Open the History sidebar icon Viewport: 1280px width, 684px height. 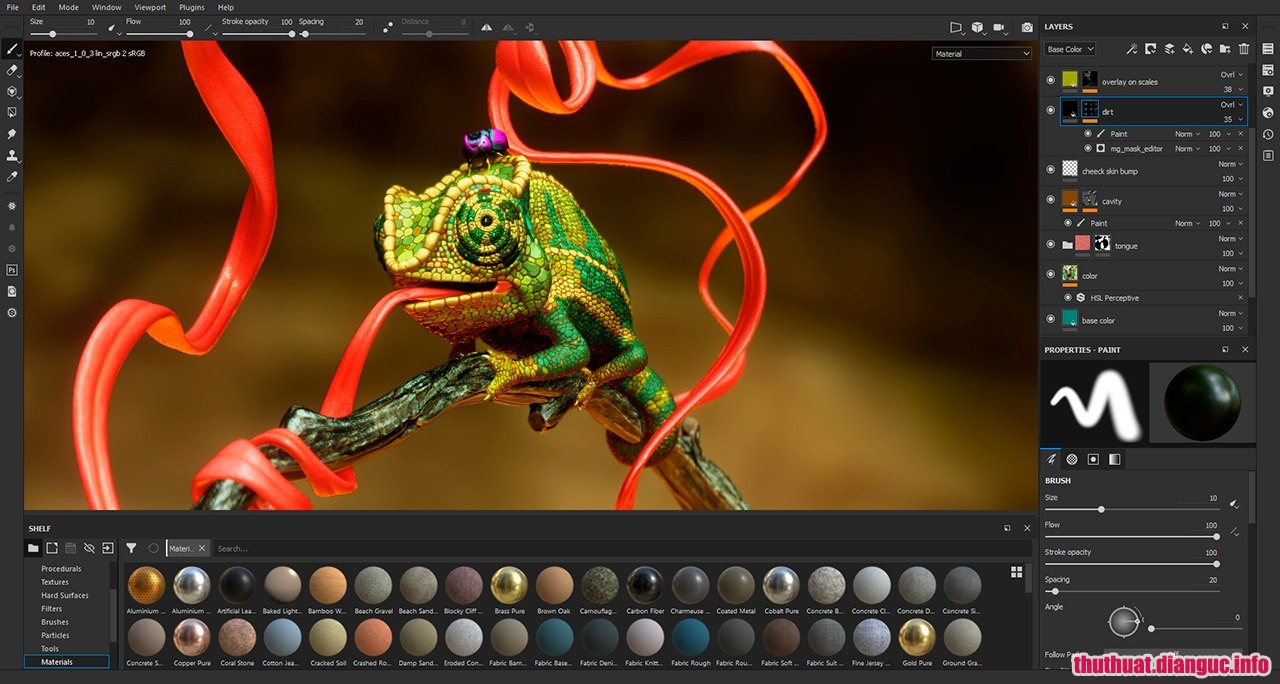1268,134
